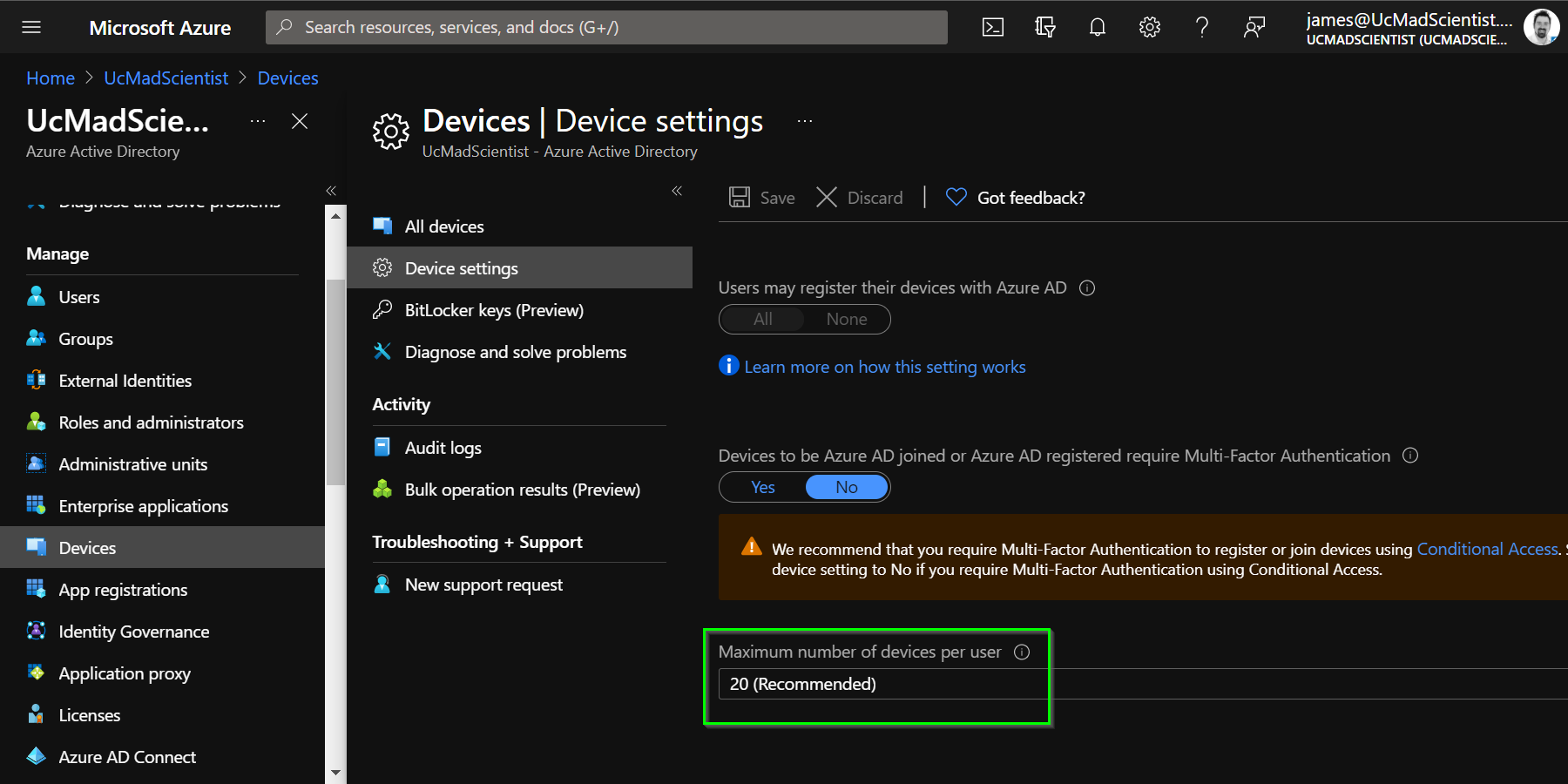The height and width of the screenshot is (784, 1568).
Task: Open Cloud Shell from top bar
Action: click(x=993, y=27)
